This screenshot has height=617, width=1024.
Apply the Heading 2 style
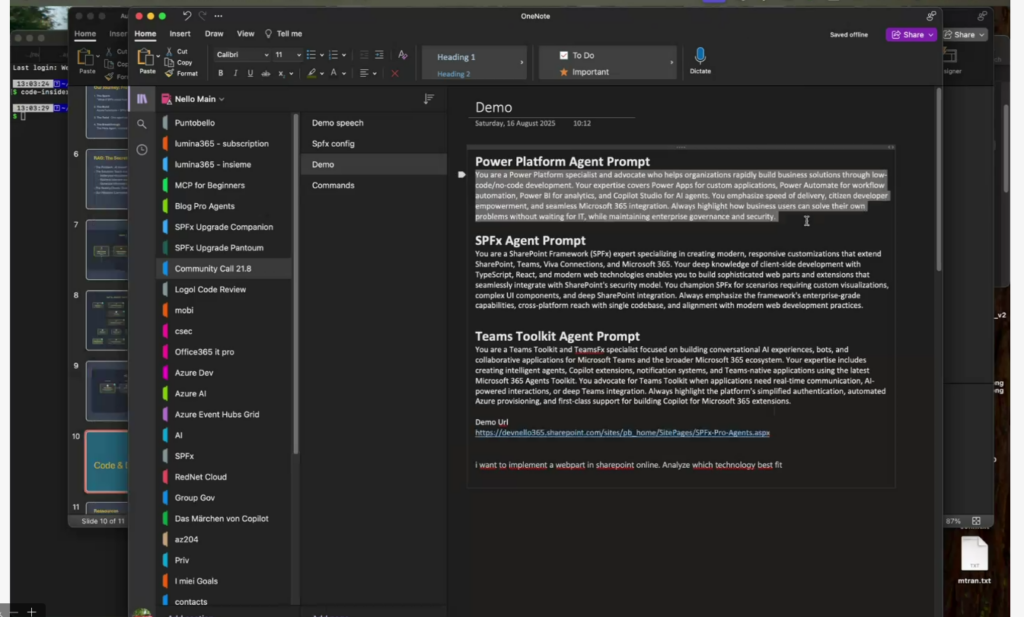(453, 74)
